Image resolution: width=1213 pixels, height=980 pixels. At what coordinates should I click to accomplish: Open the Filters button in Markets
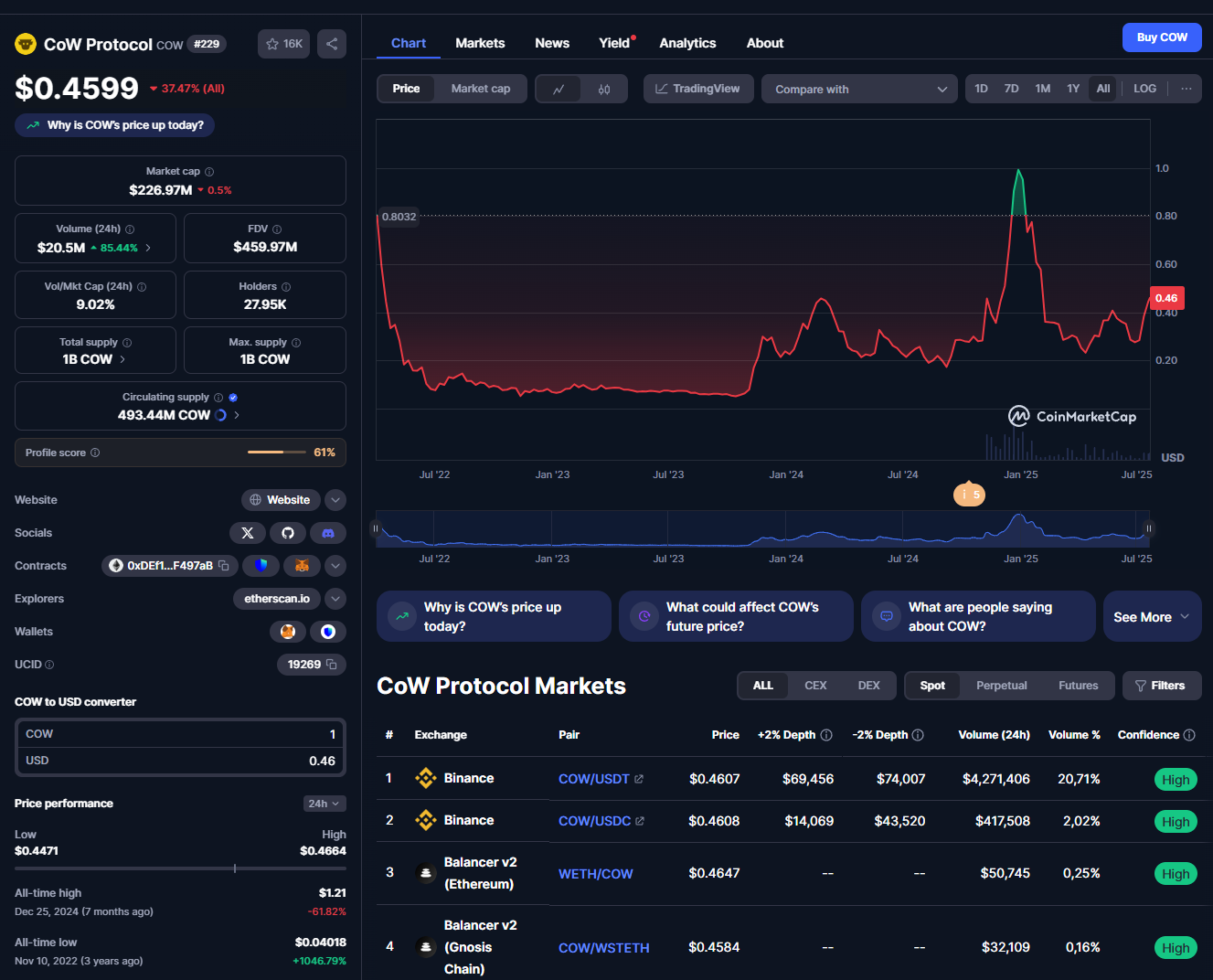[1161, 686]
